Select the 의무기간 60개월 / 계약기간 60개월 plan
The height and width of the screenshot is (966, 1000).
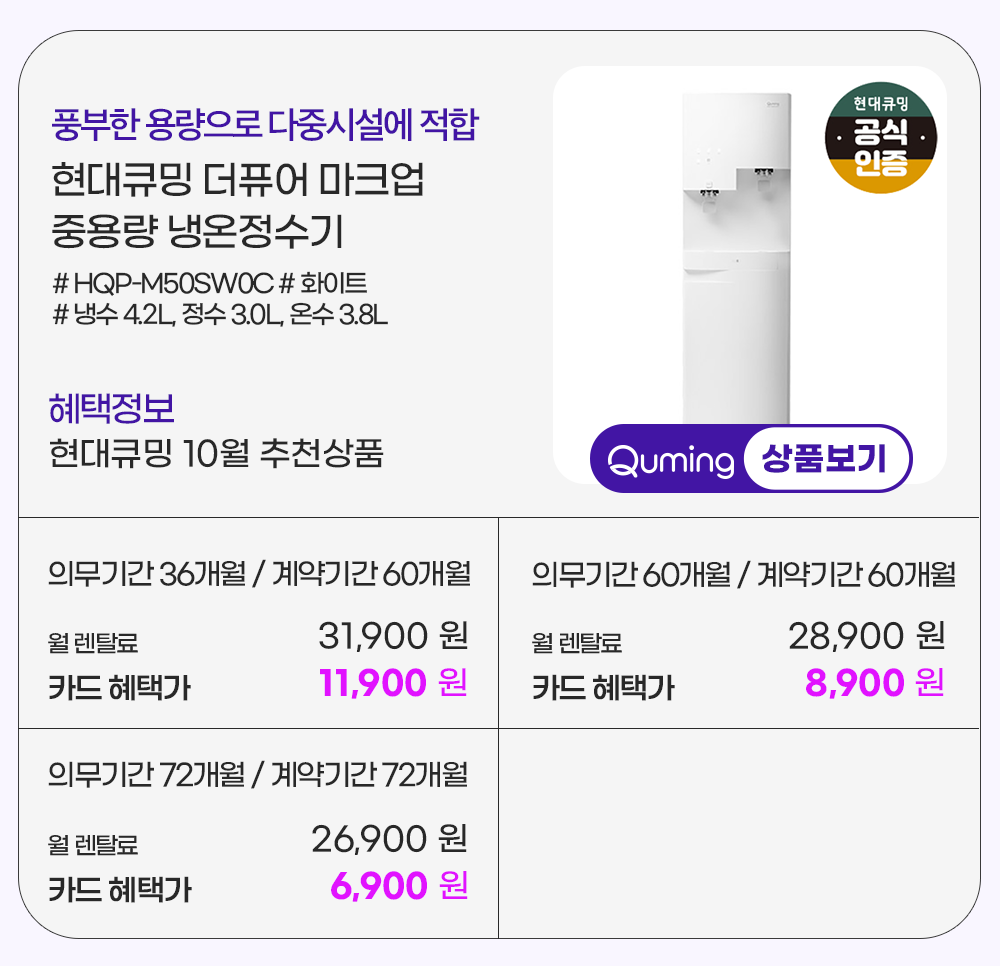(x=743, y=575)
